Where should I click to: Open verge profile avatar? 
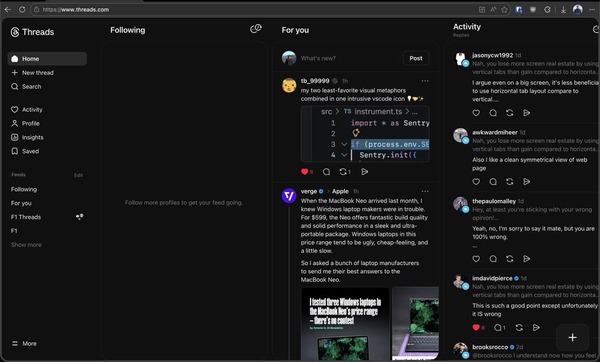click(x=289, y=196)
